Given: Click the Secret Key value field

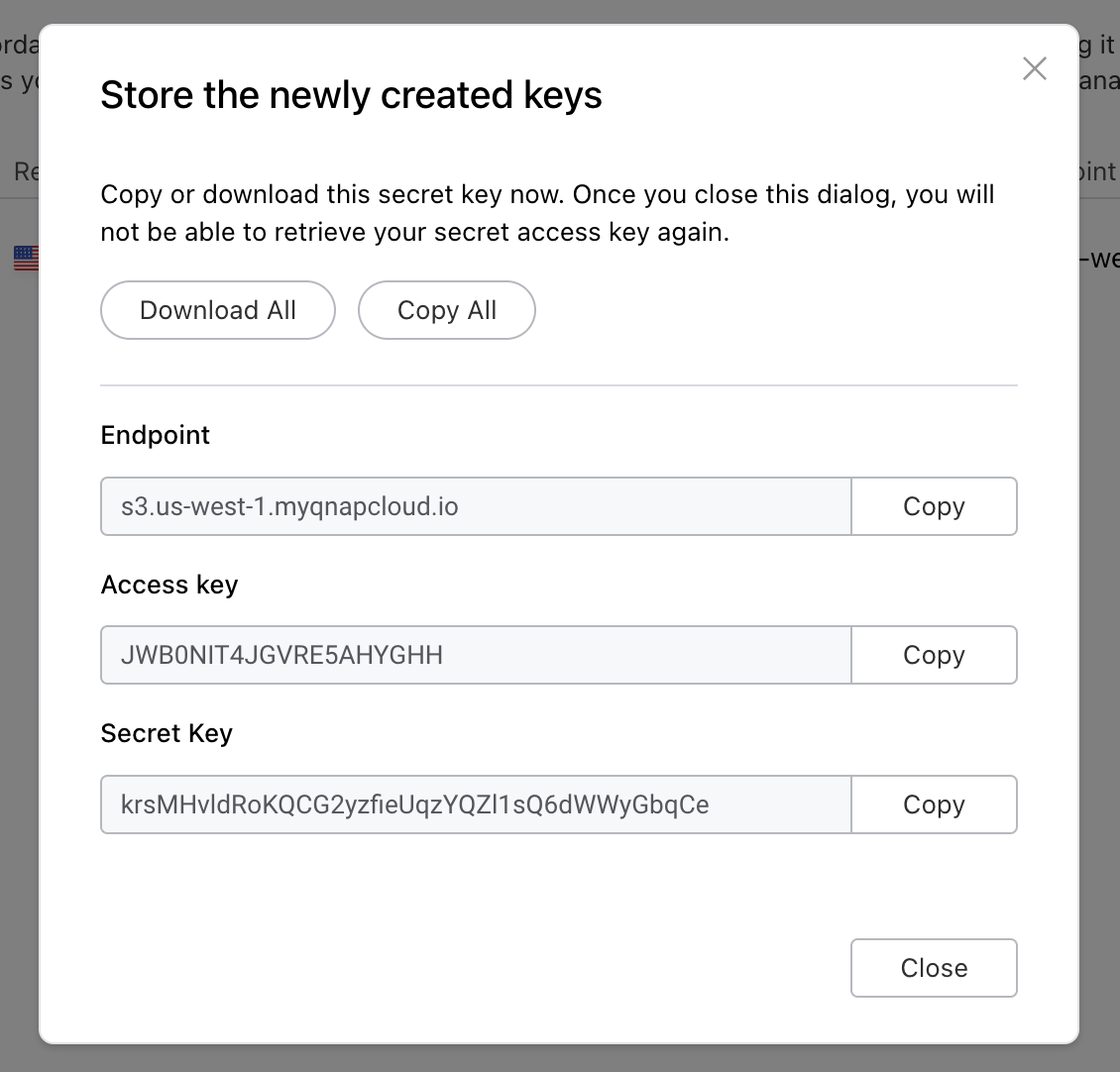Looking at the screenshot, I should tap(476, 804).
